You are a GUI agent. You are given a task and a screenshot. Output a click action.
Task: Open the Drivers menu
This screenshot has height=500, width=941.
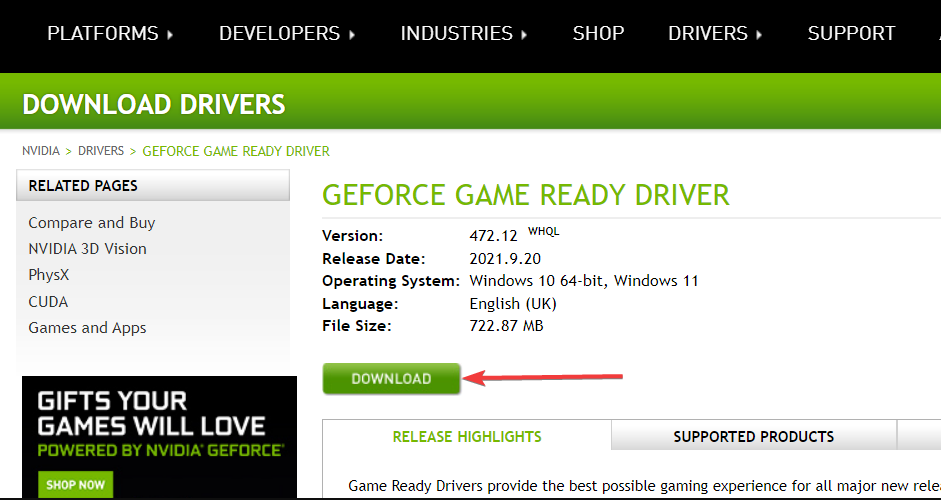[708, 34]
